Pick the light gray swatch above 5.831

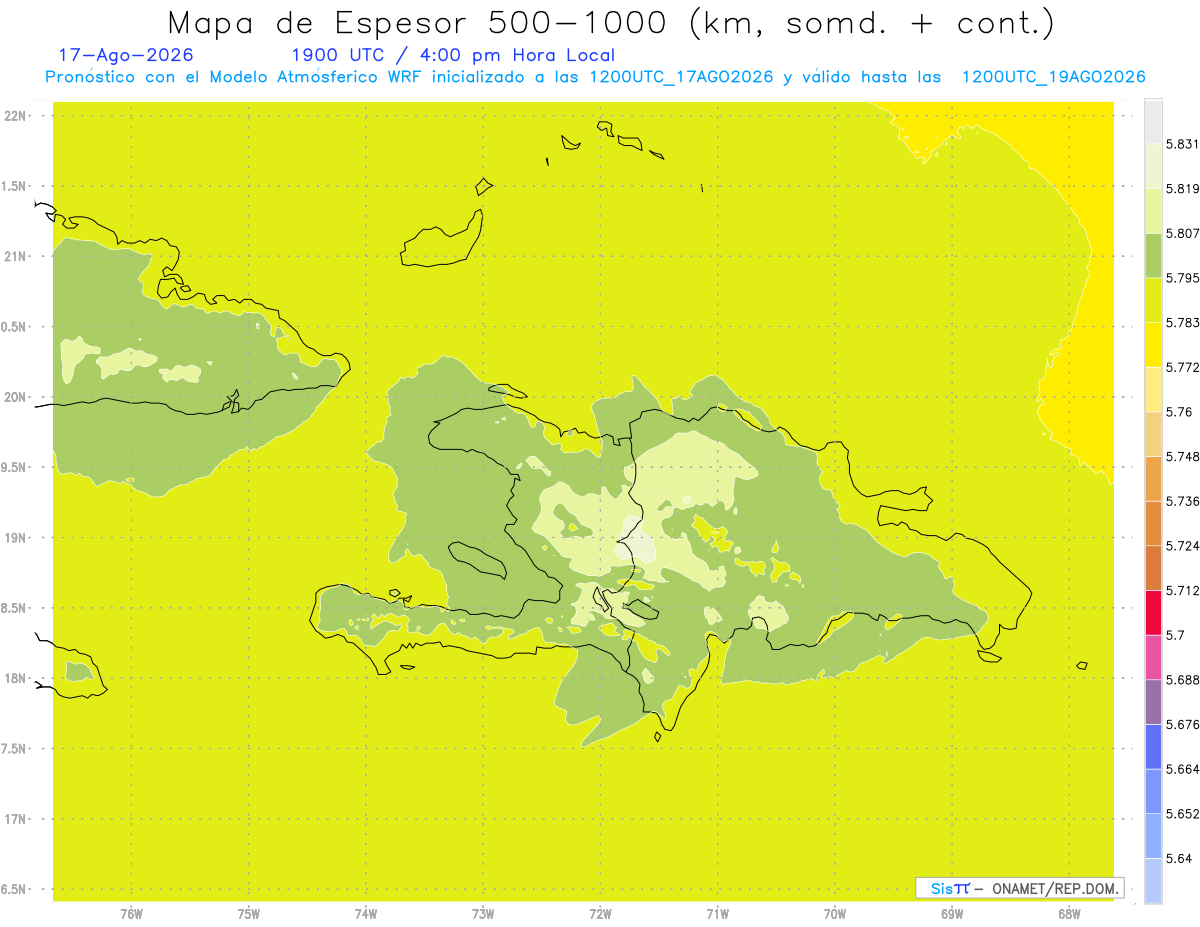pyautogui.click(x=1153, y=122)
